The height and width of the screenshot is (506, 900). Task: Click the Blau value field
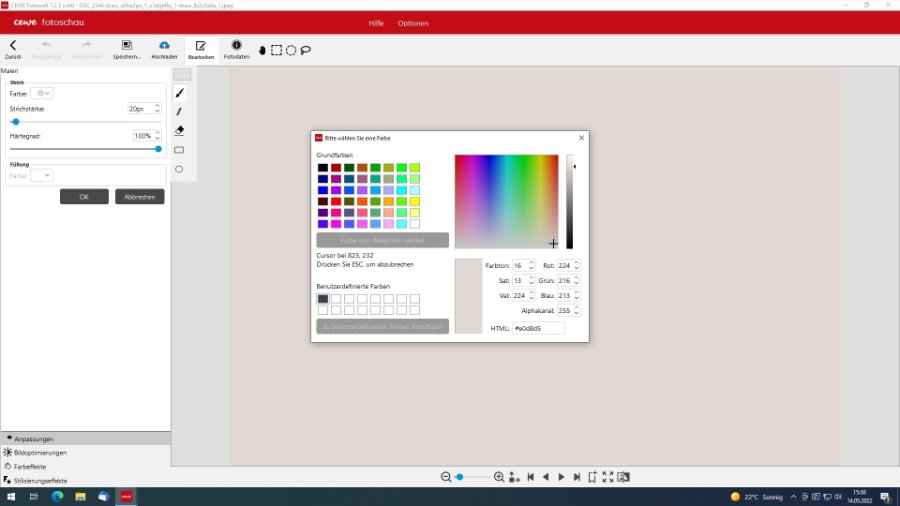click(569, 295)
